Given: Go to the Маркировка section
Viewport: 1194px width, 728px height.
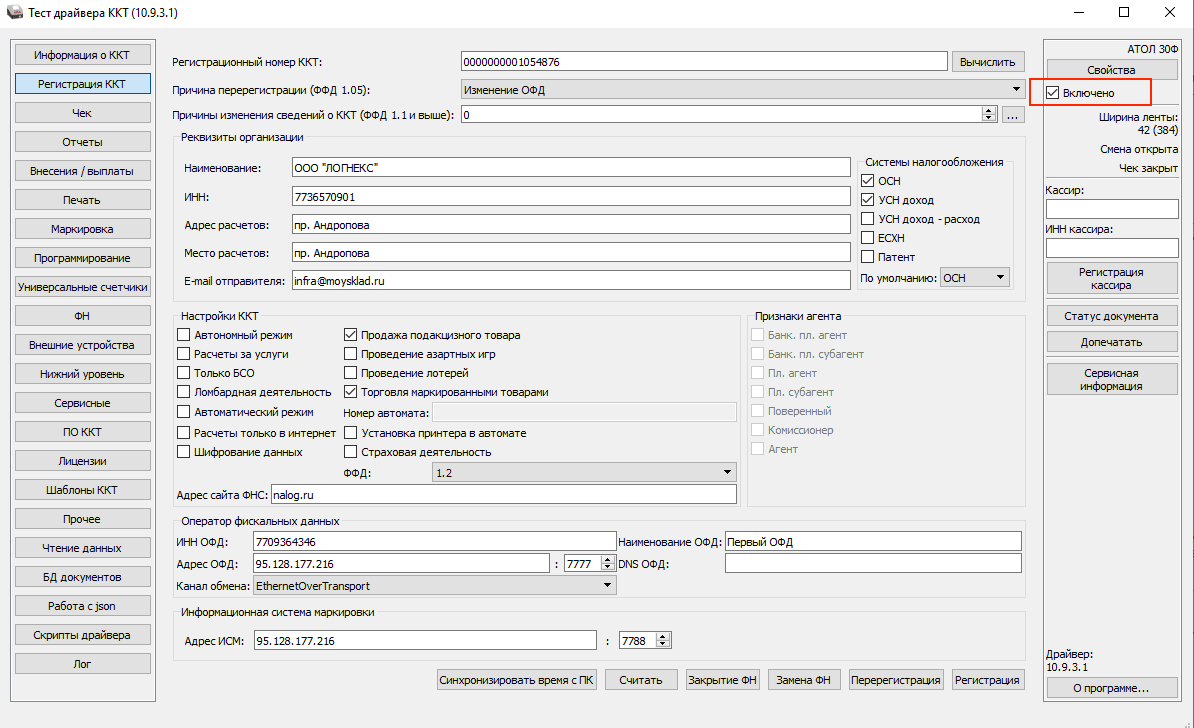Looking at the screenshot, I should 82,229.
